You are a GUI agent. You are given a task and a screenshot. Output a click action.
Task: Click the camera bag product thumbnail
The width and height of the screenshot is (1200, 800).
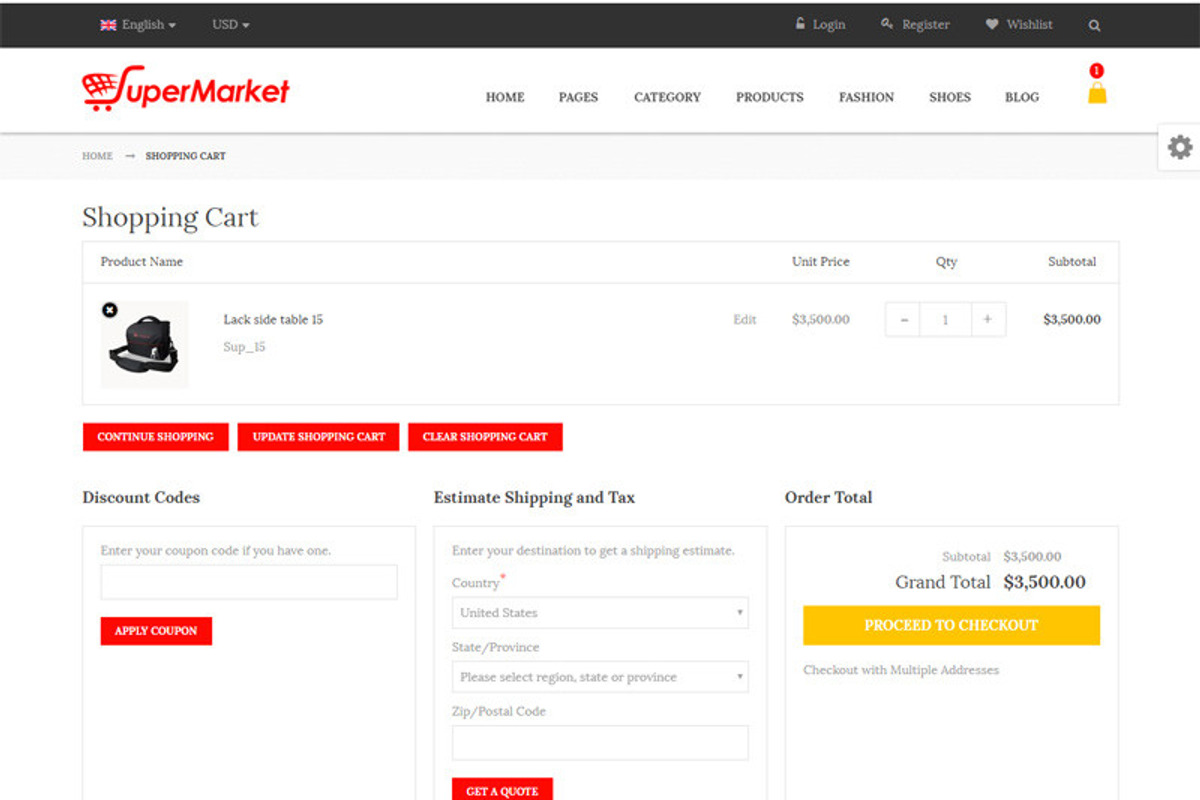coord(145,345)
